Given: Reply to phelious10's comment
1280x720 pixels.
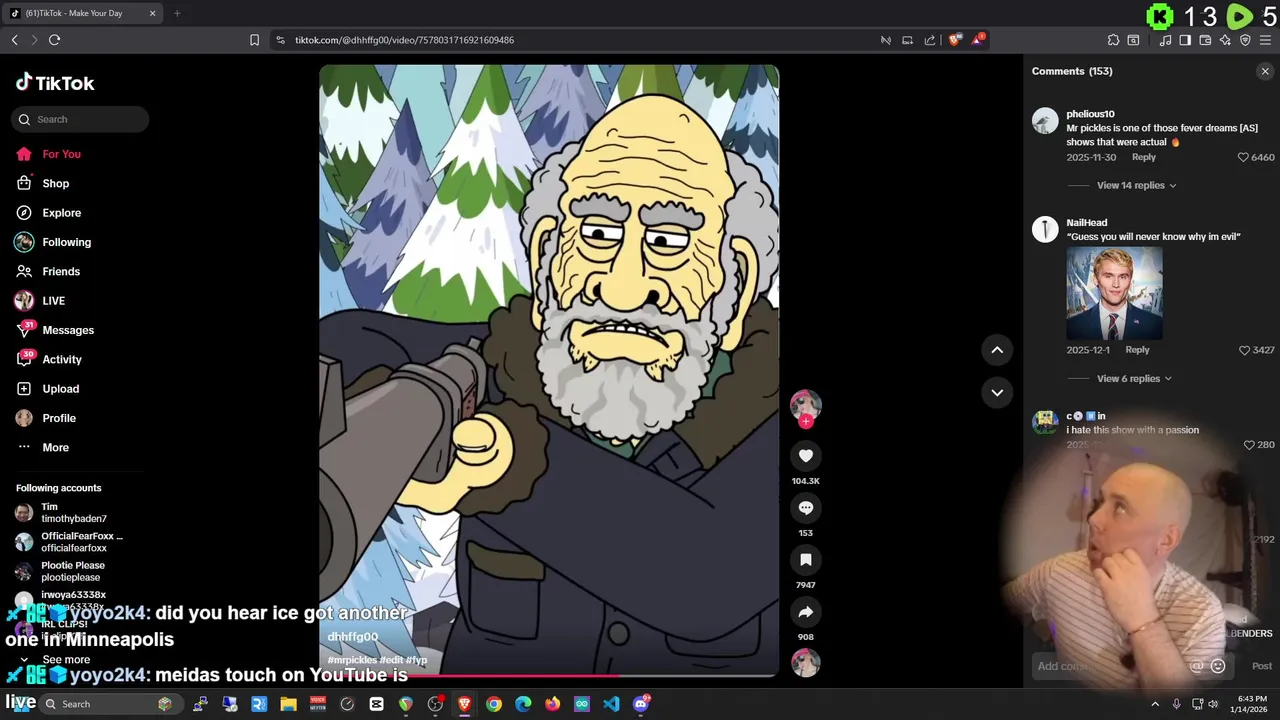Looking at the screenshot, I should (x=1143, y=157).
